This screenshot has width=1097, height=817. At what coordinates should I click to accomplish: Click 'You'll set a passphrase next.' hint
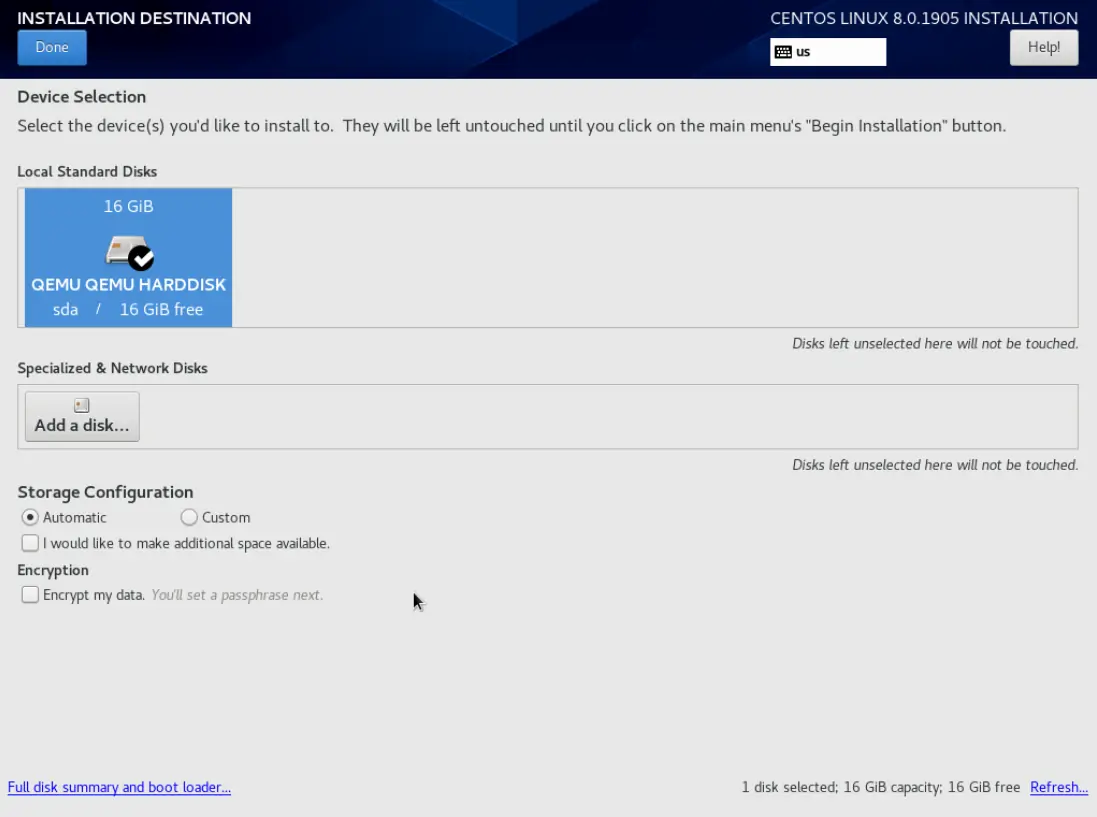237,595
